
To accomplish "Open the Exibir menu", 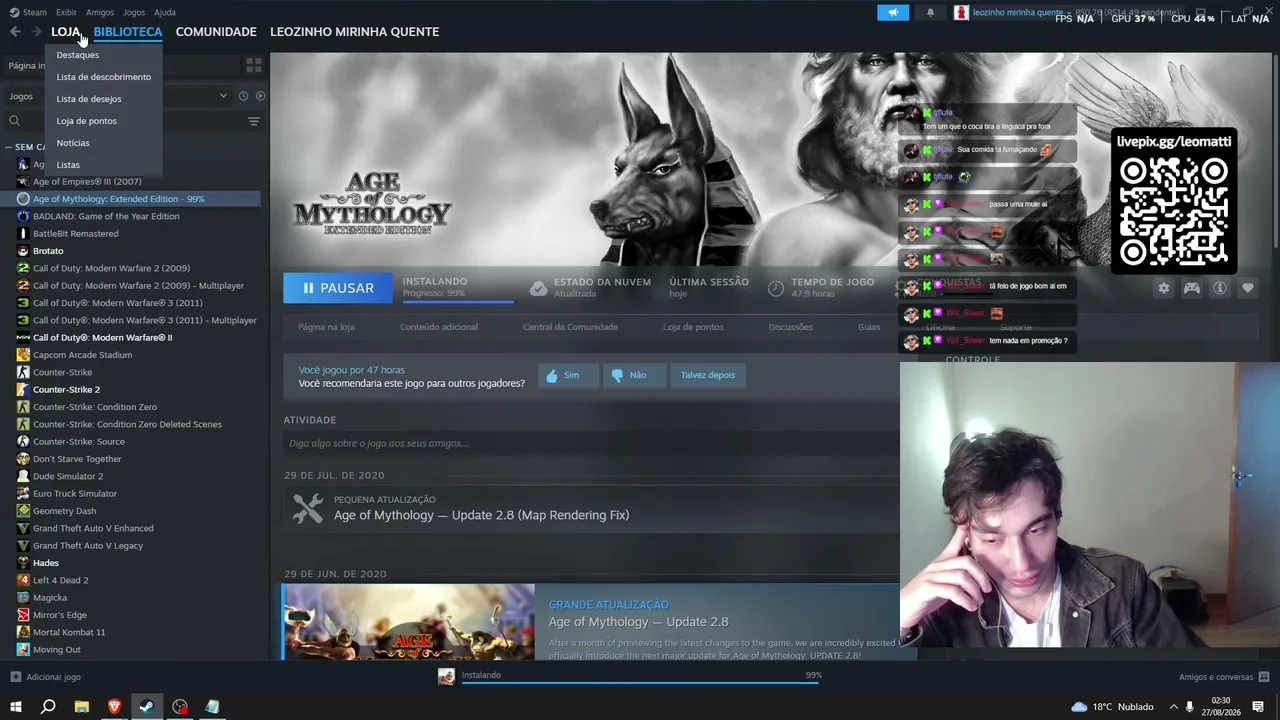I will point(66,12).
